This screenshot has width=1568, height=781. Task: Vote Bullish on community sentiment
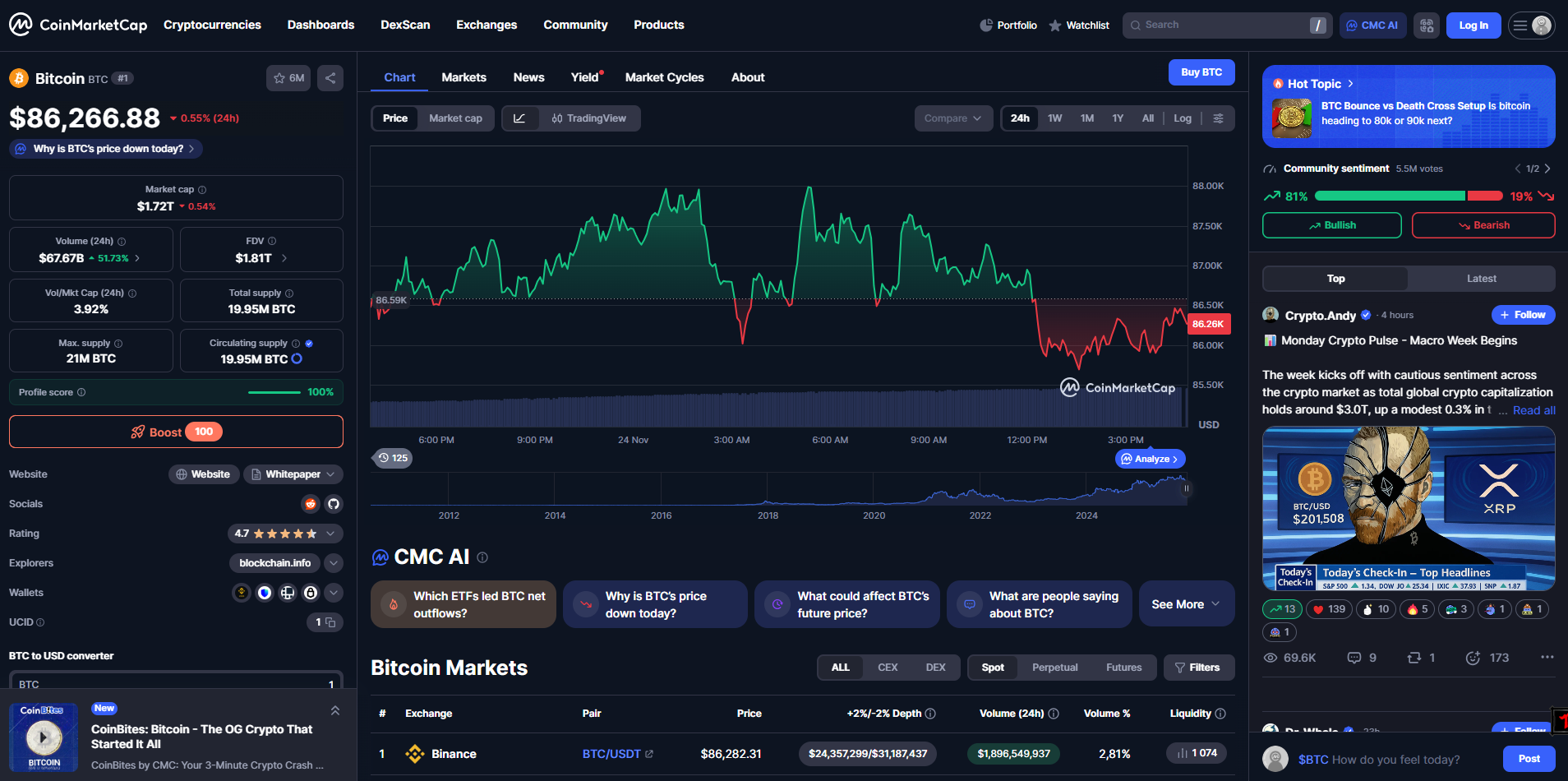click(x=1332, y=225)
